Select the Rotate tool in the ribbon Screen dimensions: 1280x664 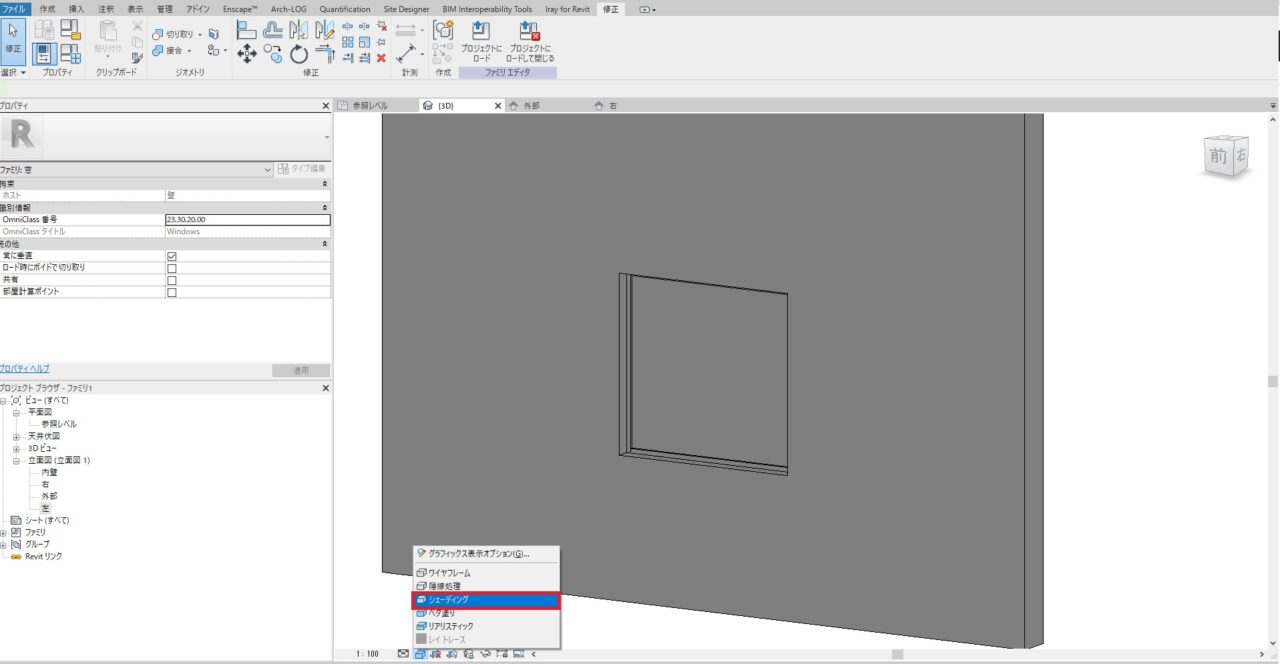[x=298, y=55]
